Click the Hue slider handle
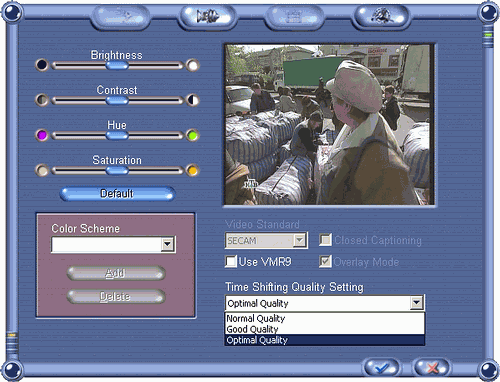Image resolution: width=500 pixels, height=382 pixels. click(117, 135)
